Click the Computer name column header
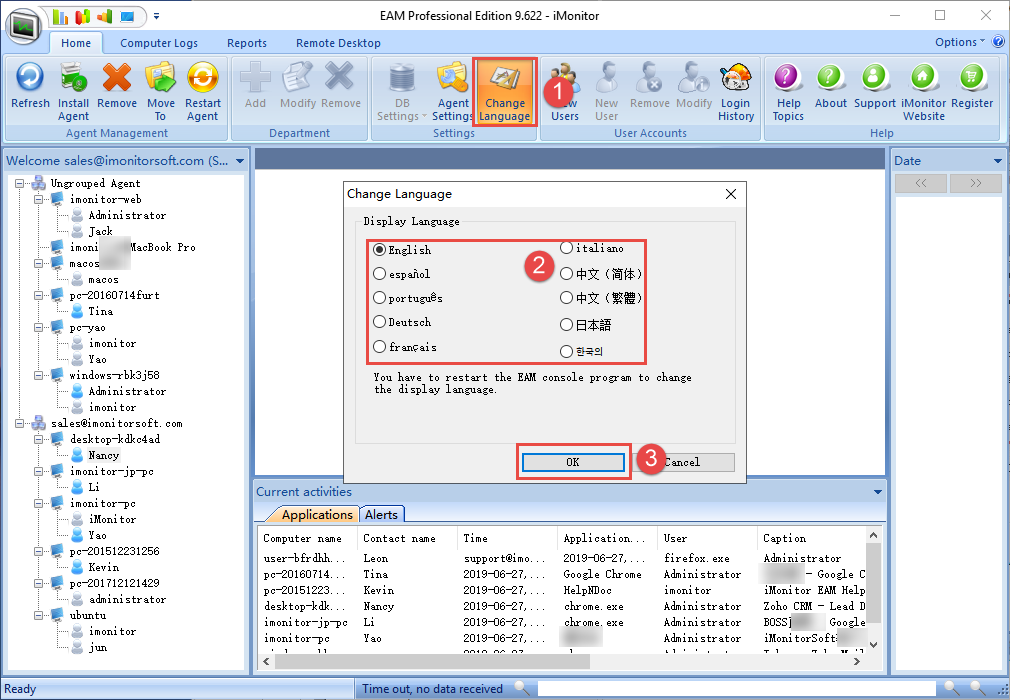Image resolution: width=1010 pixels, height=700 pixels. click(x=302, y=538)
